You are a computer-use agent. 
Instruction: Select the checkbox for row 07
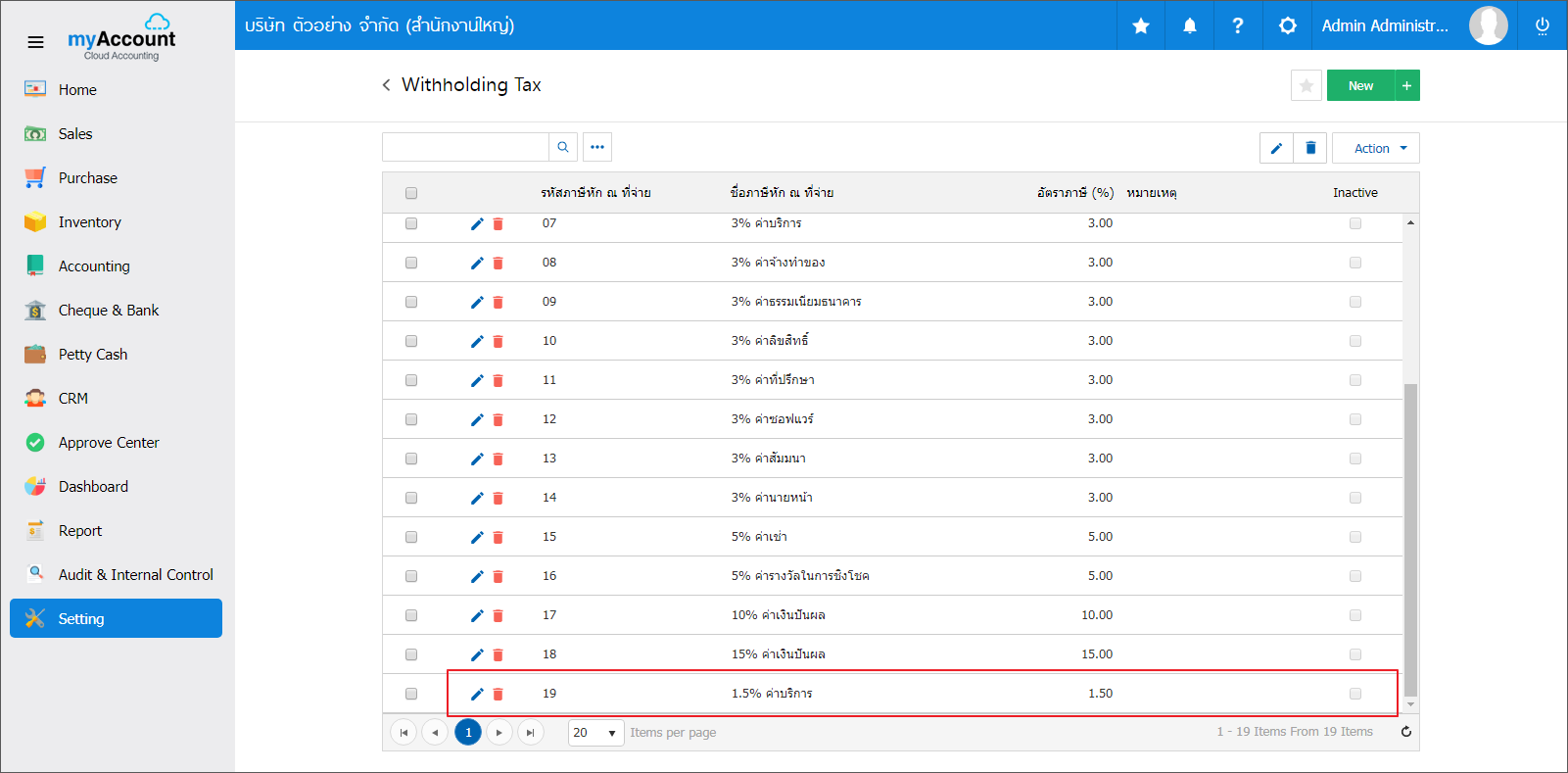point(411,223)
